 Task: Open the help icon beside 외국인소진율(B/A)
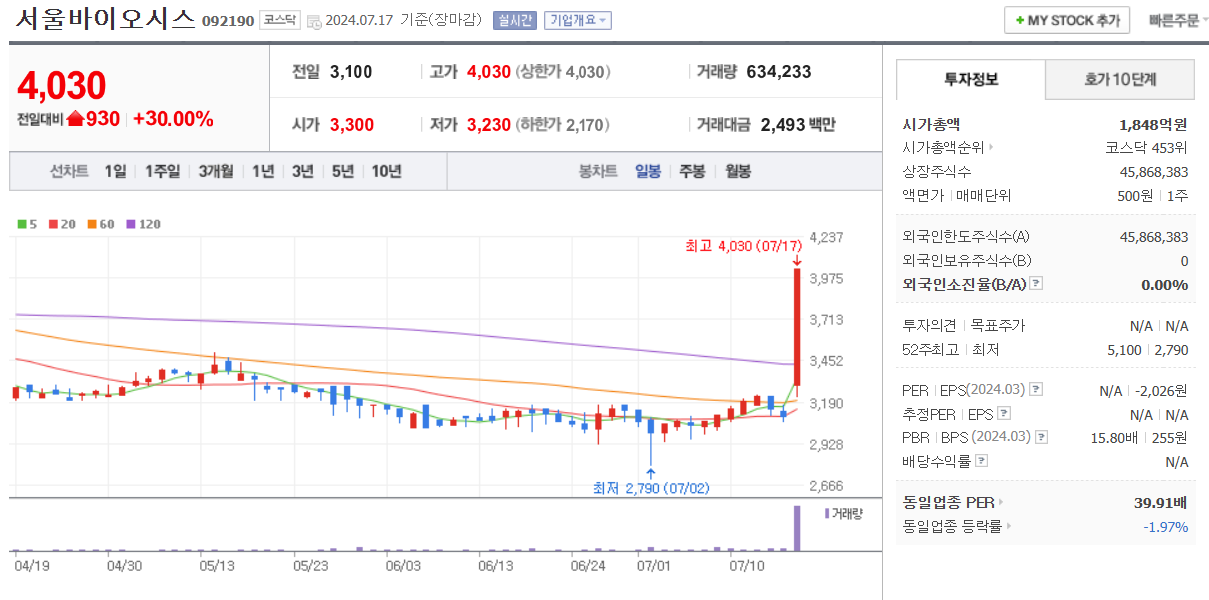[1035, 284]
